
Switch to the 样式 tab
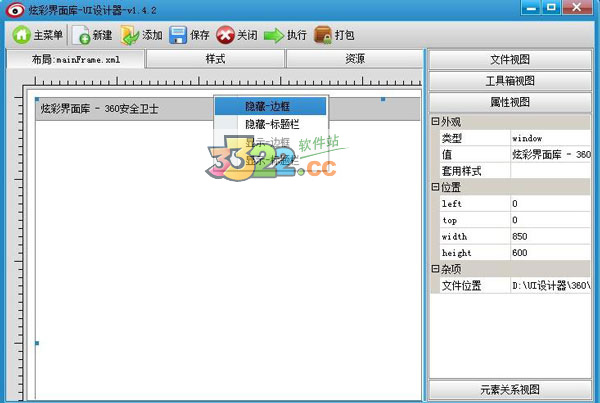215,59
